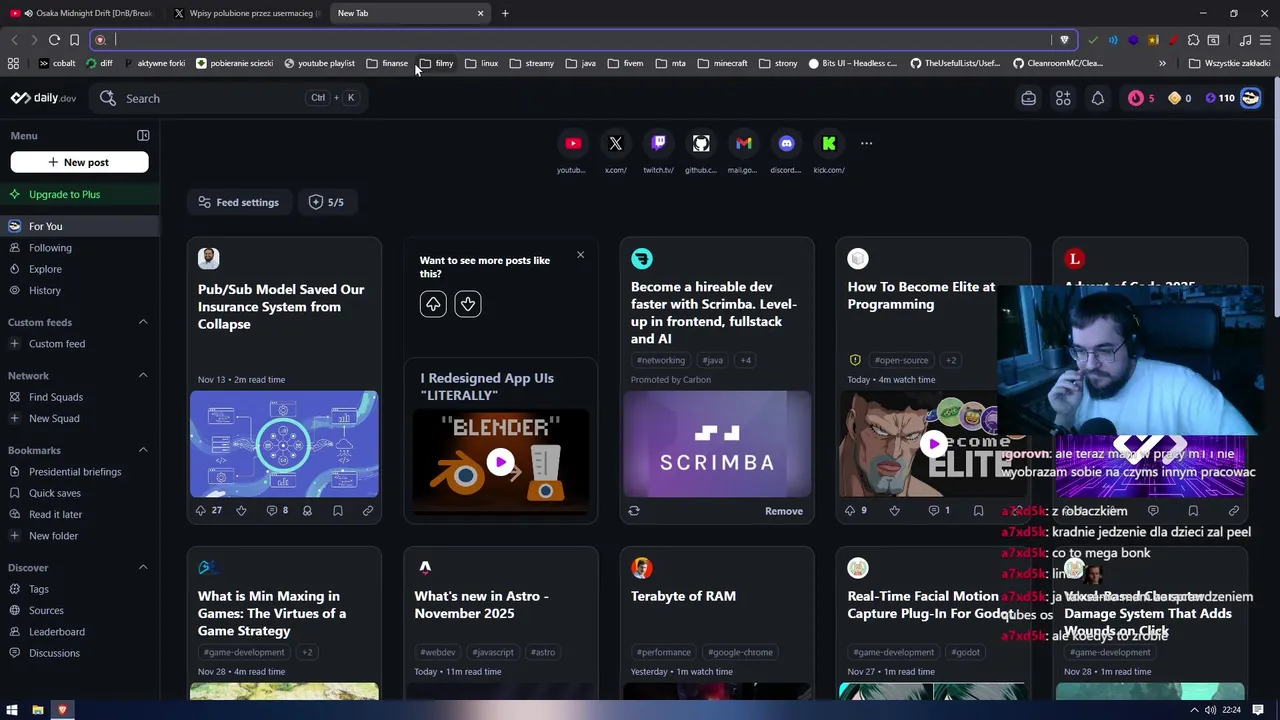Play the 'I Redesigned App UIs' video thumbnail
This screenshot has width=1280, height=720.
click(x=500, y=462)
